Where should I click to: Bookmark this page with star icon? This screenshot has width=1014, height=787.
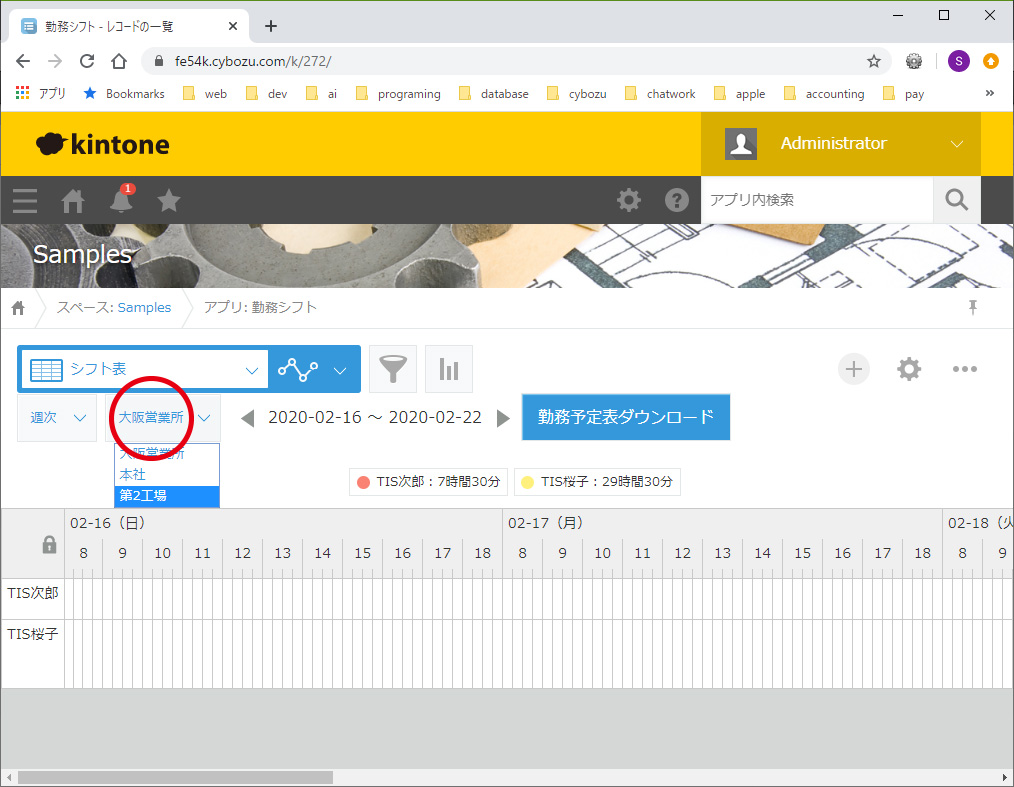[874, 61]
